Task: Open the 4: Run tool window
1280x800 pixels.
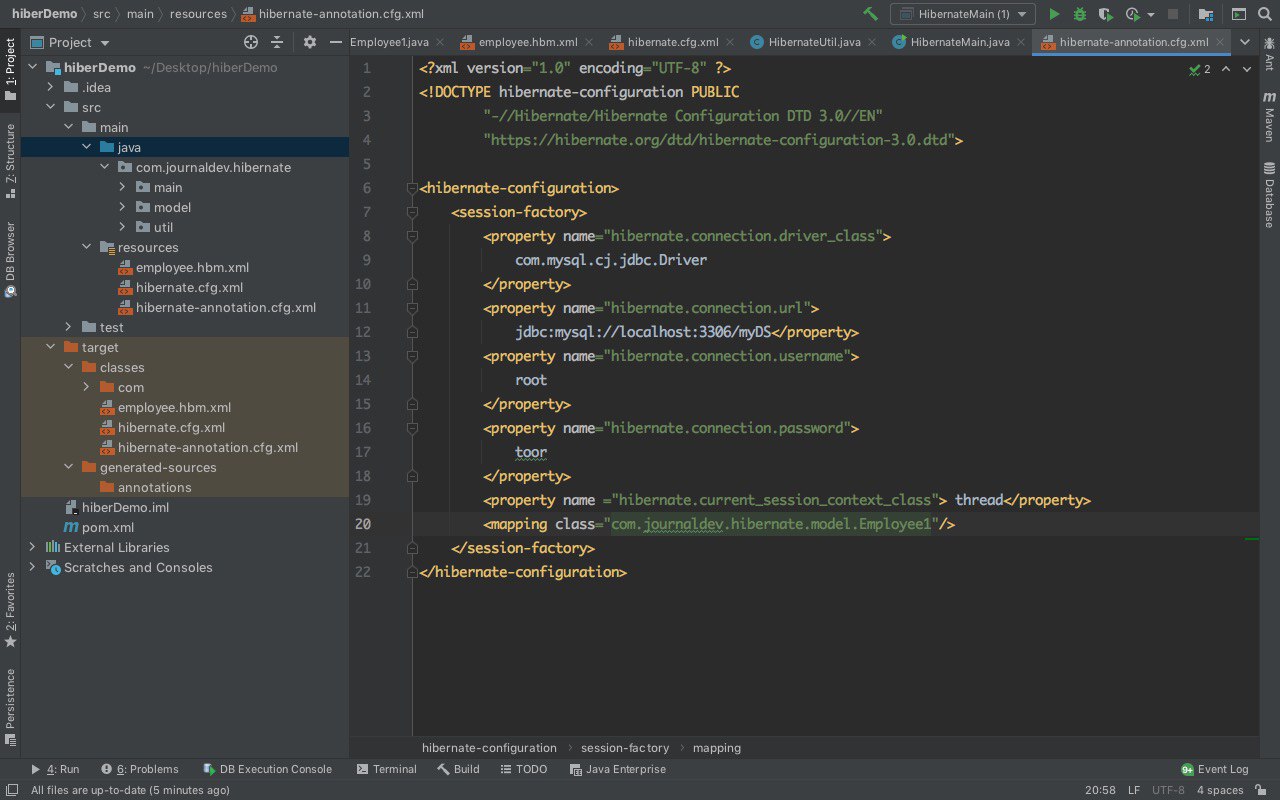Action: coord(55,769)
